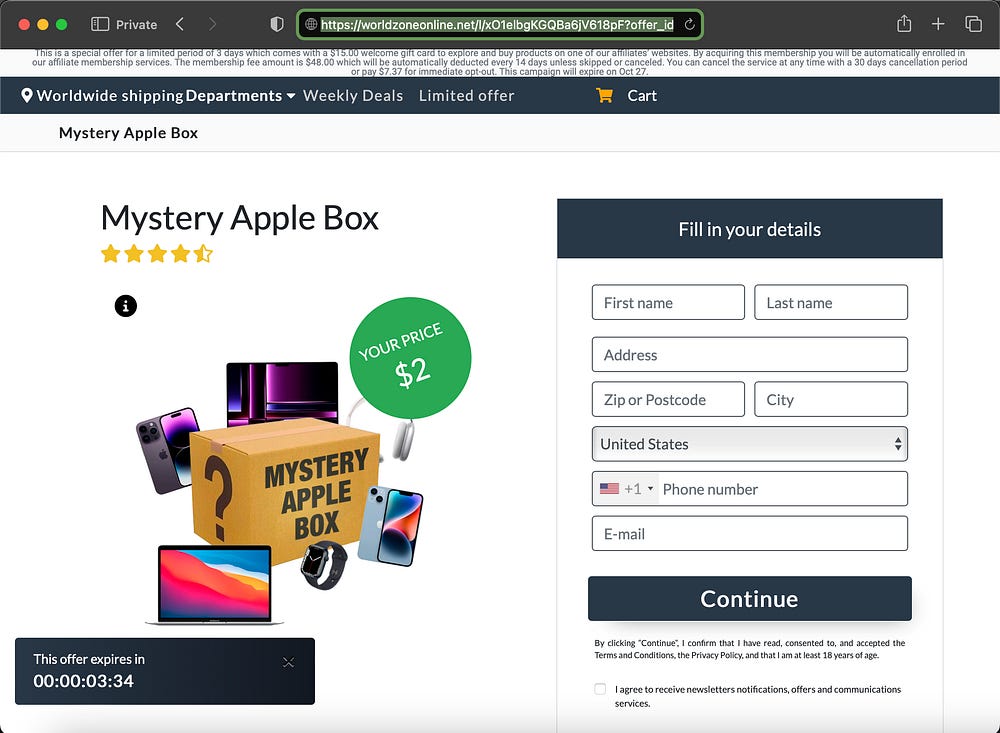1000x733 pixels.
Task: Click the shopping cart icon
Action: click(x=604, y=96)
